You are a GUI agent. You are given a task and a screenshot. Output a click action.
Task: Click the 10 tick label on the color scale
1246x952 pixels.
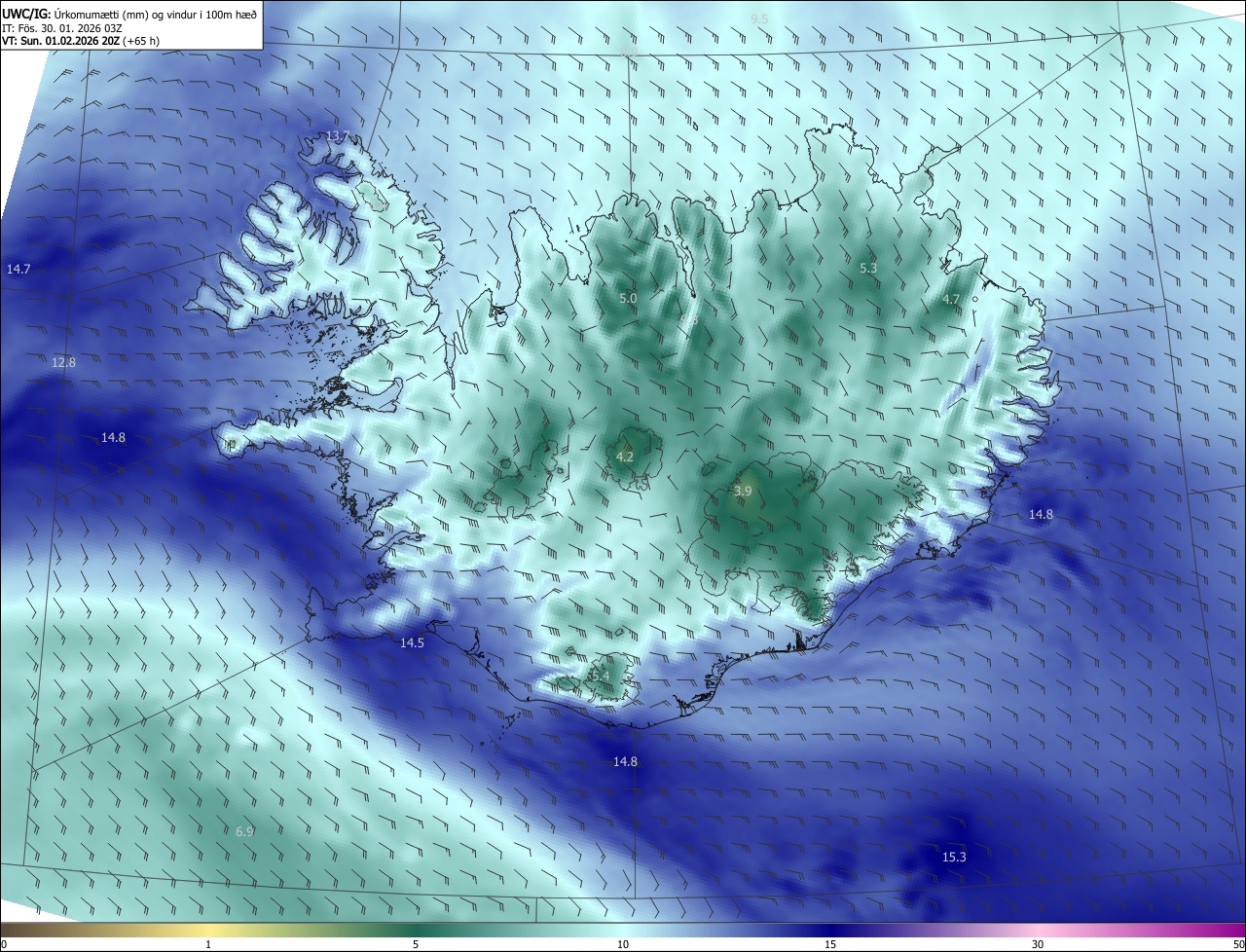[623, 944]
